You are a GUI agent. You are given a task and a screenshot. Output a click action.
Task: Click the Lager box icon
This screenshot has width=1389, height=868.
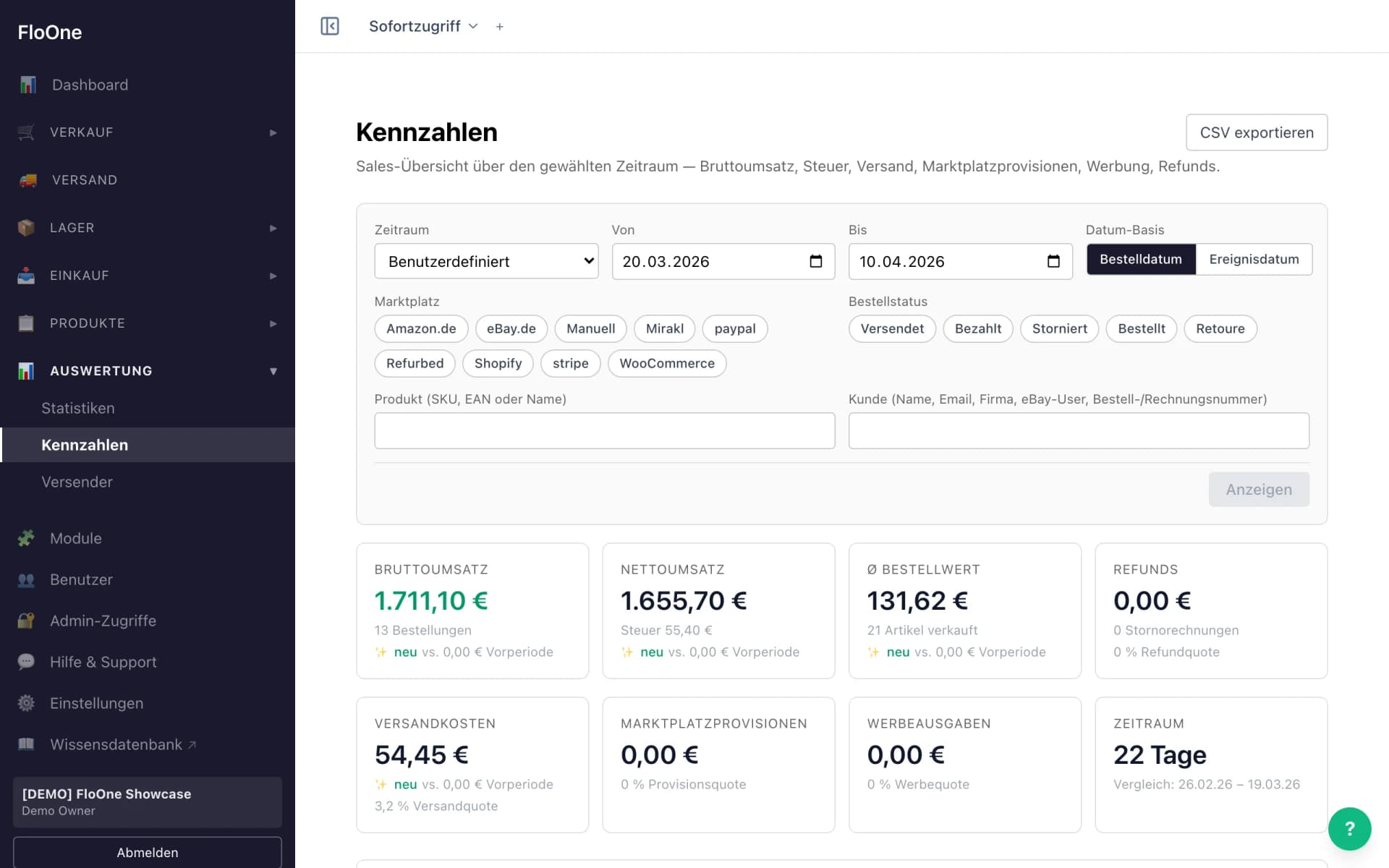26,228
